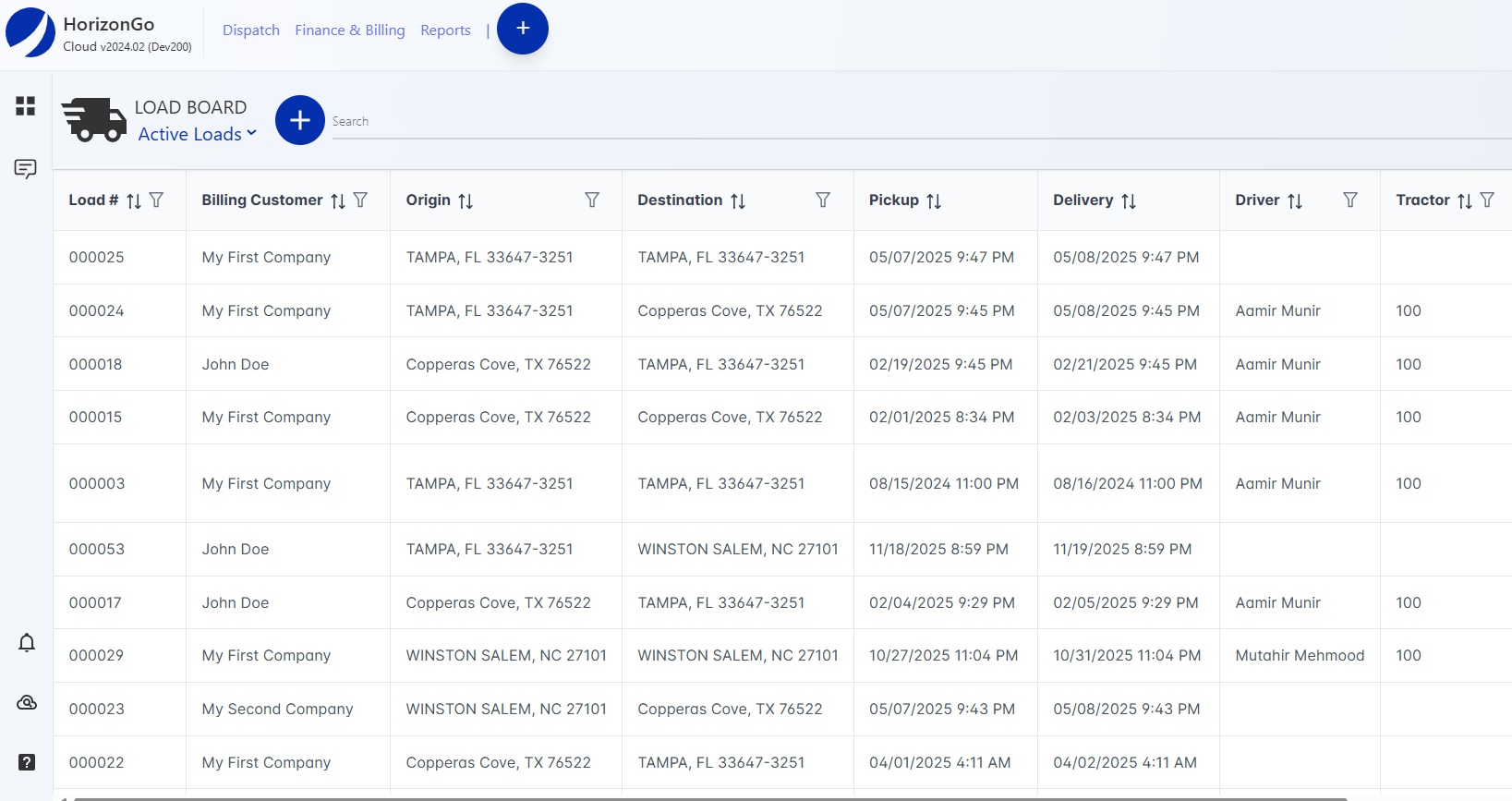Open the Origin column filter
This screenshot has height=801, width=1512.
coord(592,200)
